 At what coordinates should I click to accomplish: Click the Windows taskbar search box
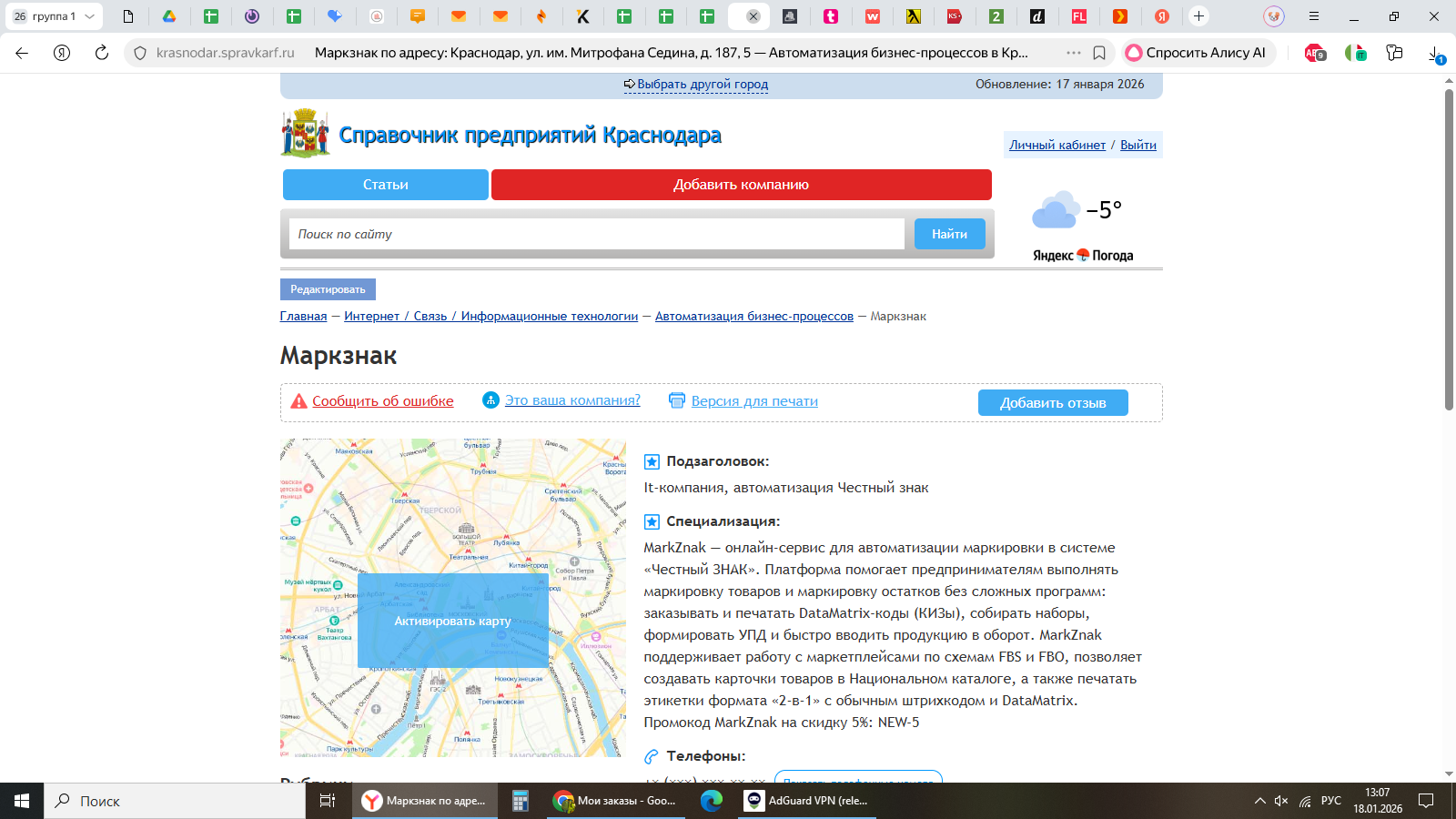pos(175,801)
